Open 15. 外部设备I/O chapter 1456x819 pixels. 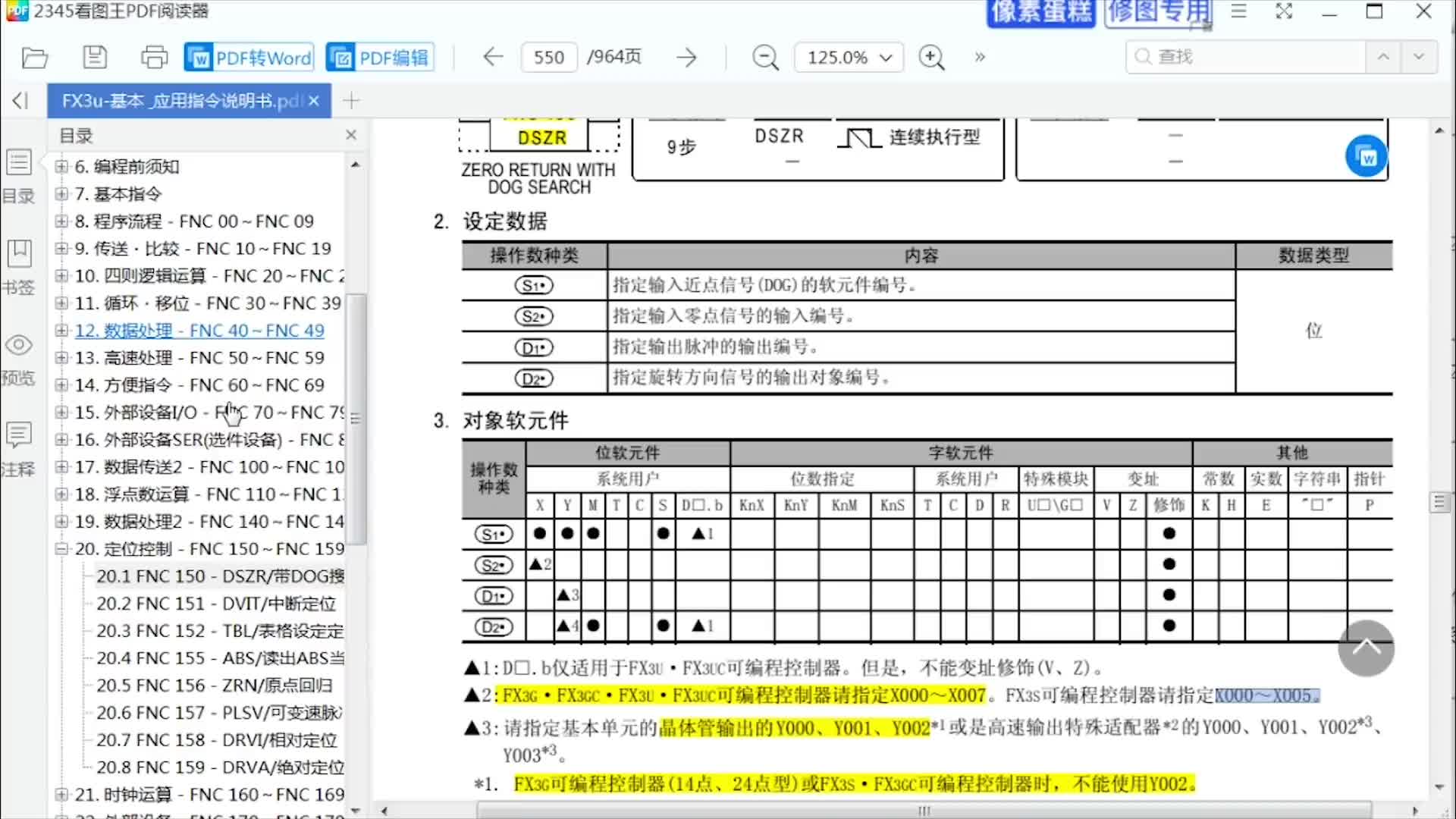pos(209,413)
